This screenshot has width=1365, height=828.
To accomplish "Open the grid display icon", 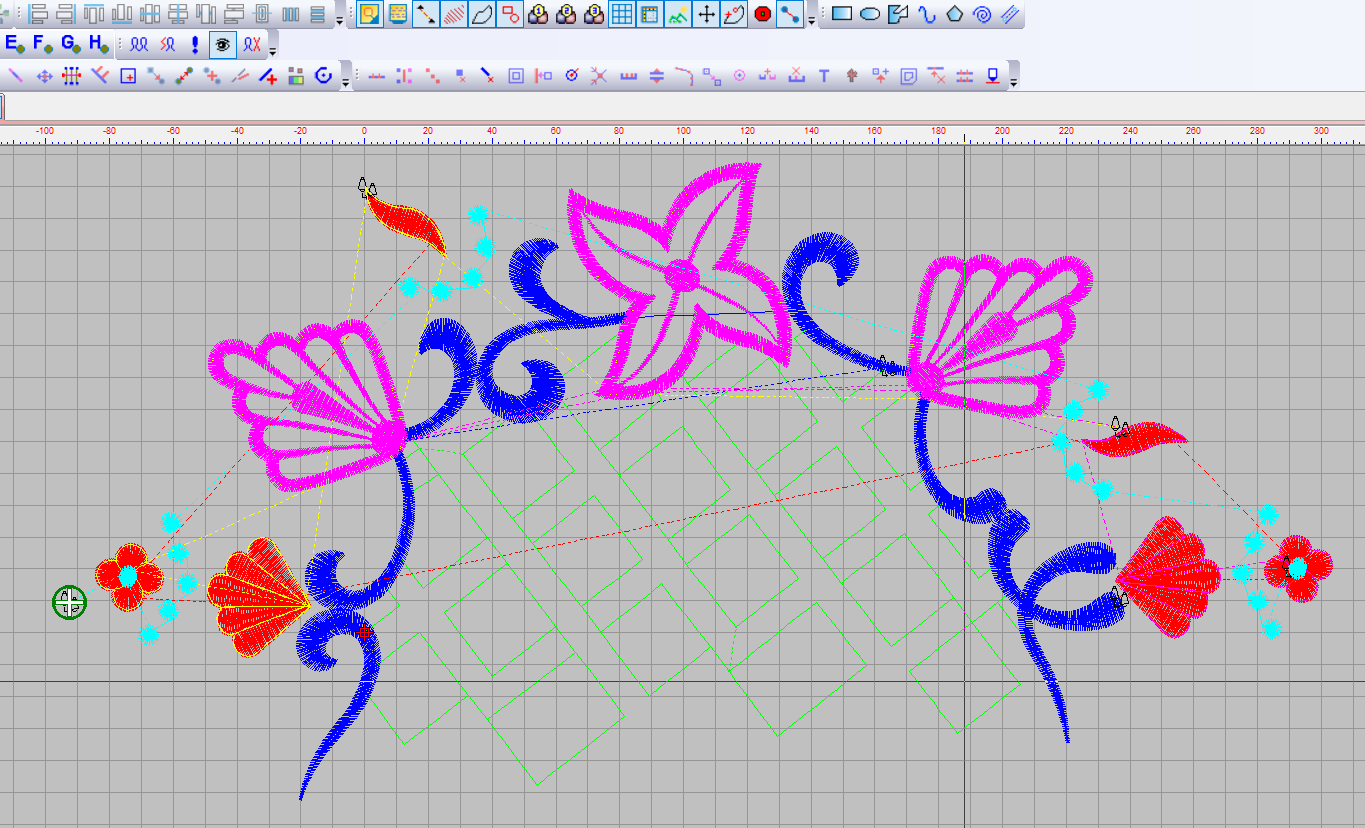I will click(x=623, y=16).
